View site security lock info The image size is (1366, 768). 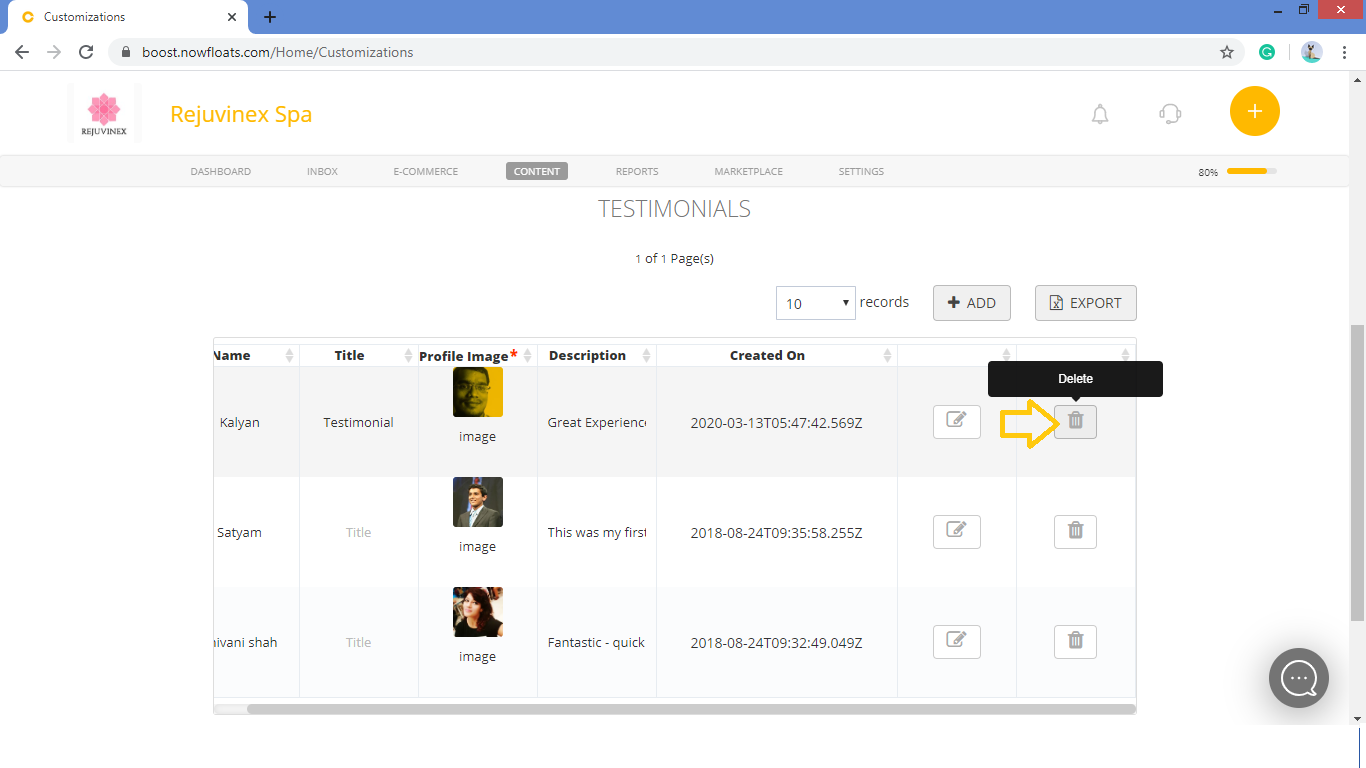click(x=126, y=52)
